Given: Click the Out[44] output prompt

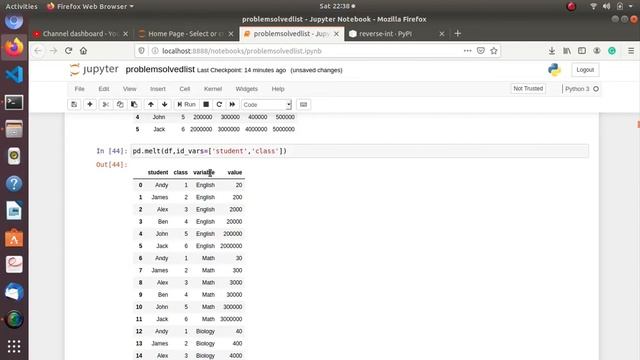Looking at the screenshot, I should coord(111,164).
